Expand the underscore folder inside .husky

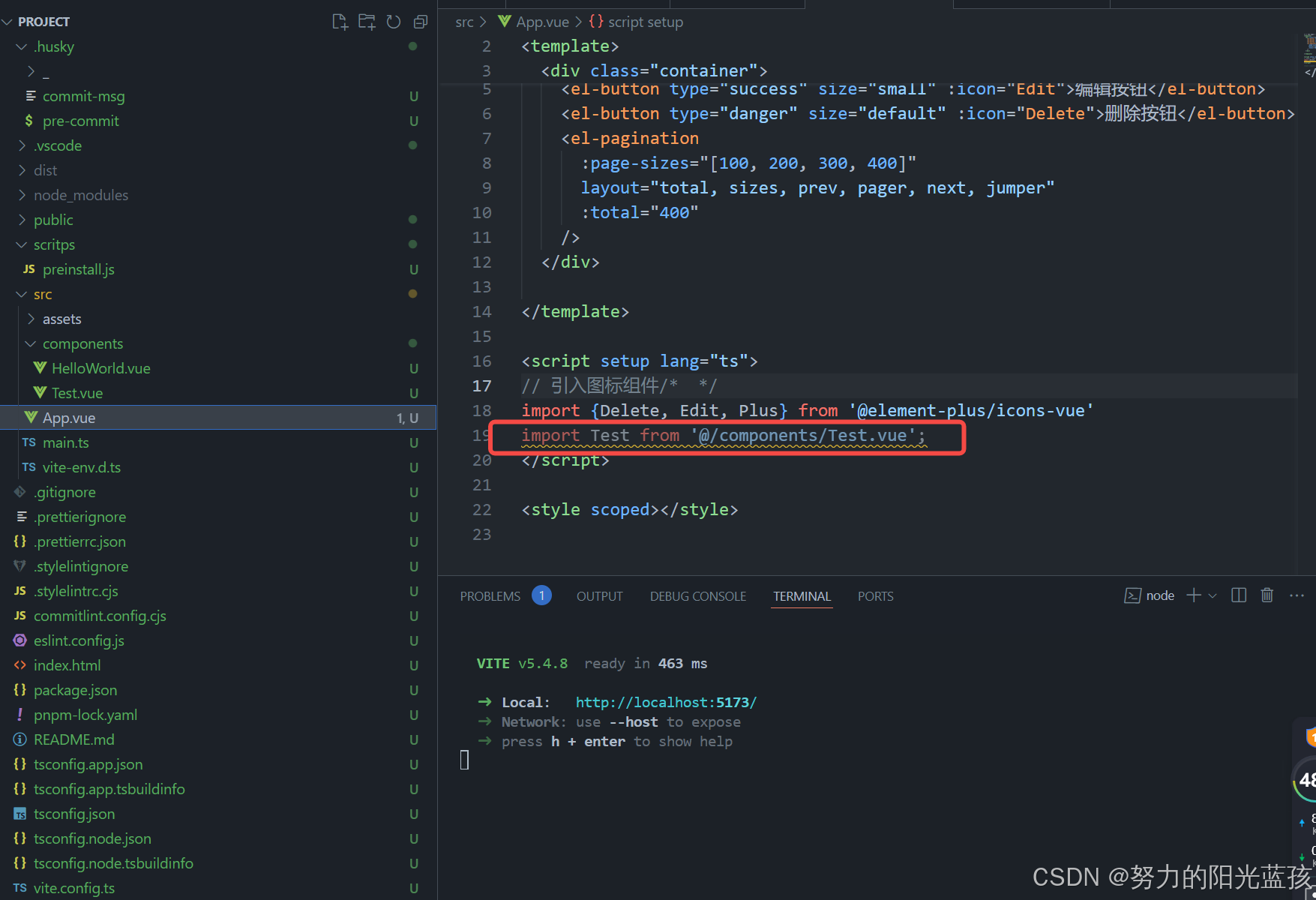(37, 71)
